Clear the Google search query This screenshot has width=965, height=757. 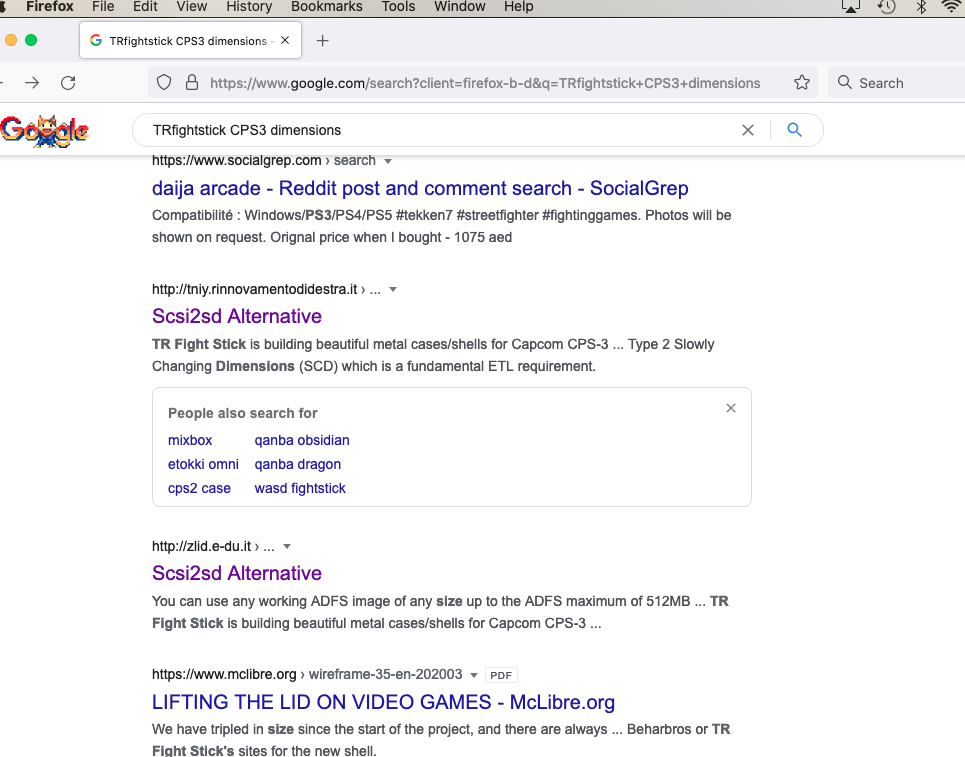coord(748,130)
